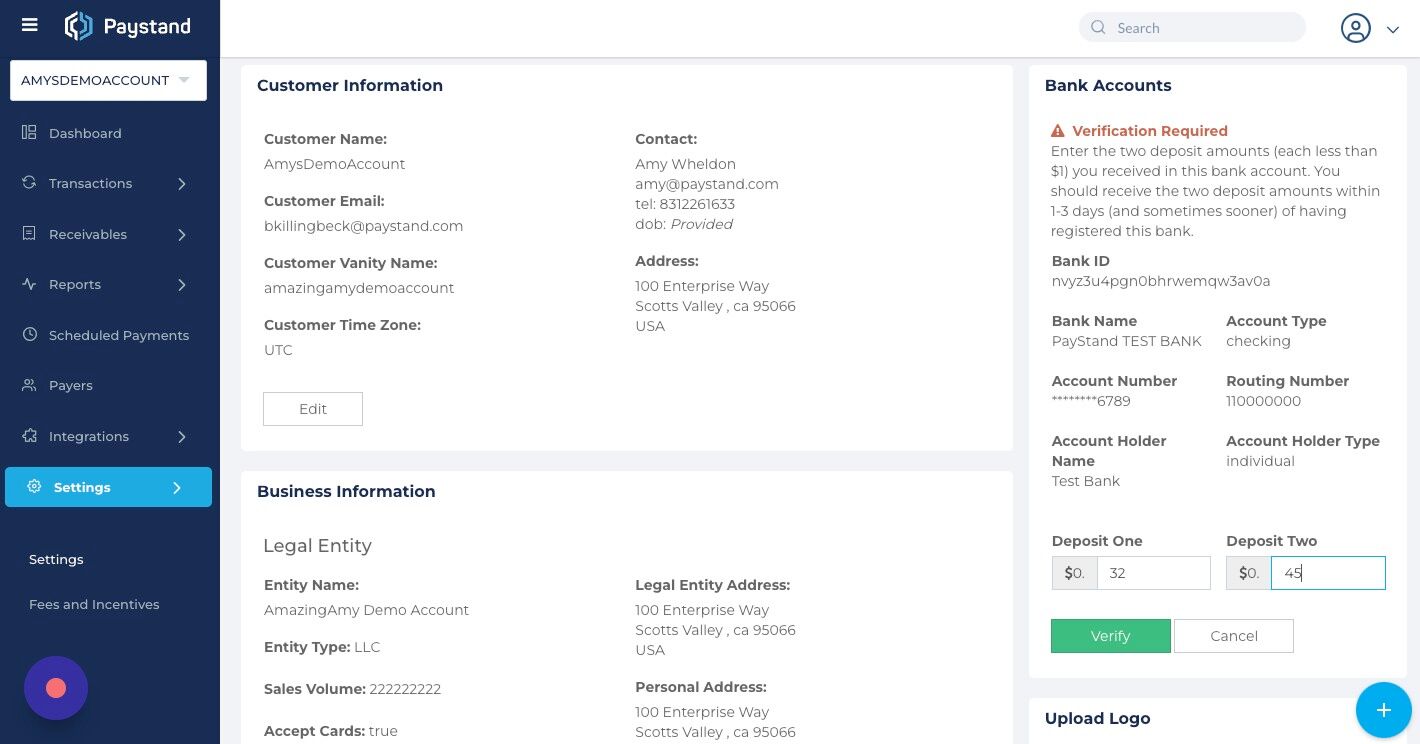This screenshot has width=1420, height=744.
Task: Open the AMYSDEMOACCOUNT account dropdown
Action: pos(108,80)
